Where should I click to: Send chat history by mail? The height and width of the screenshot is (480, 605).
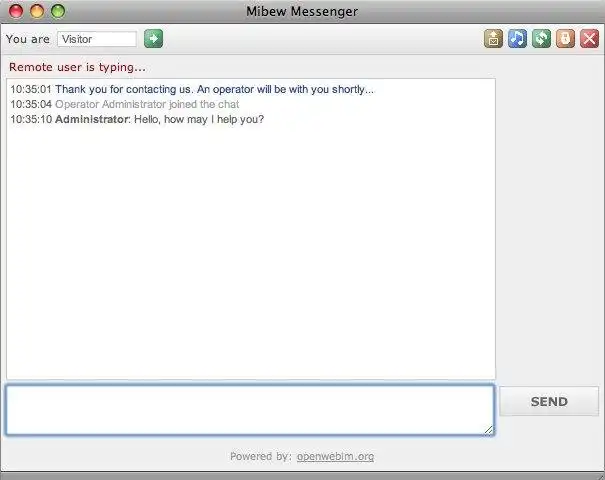(493, 39)
